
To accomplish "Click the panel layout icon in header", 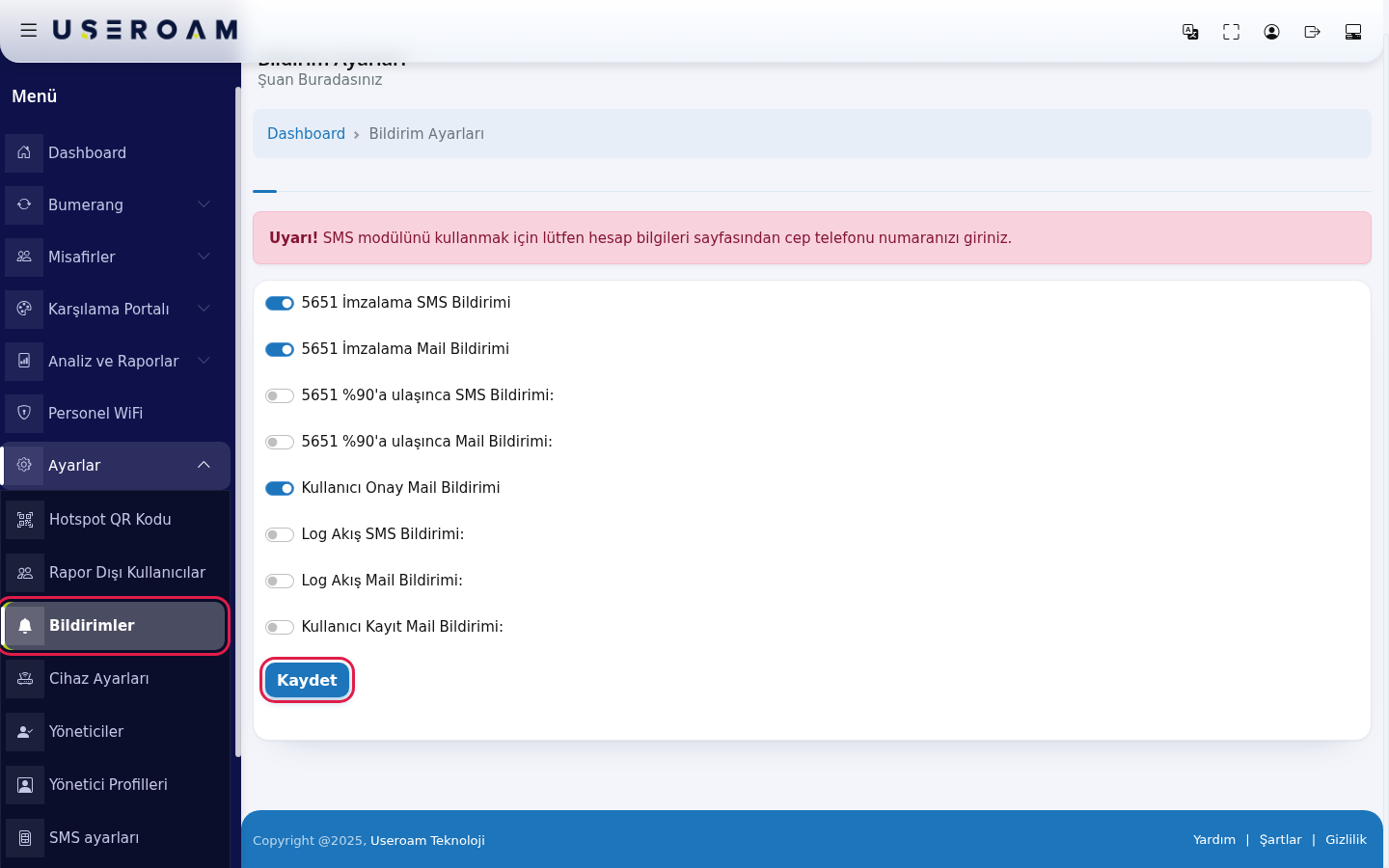I will pyautogui.click(x=1352, y=32).
